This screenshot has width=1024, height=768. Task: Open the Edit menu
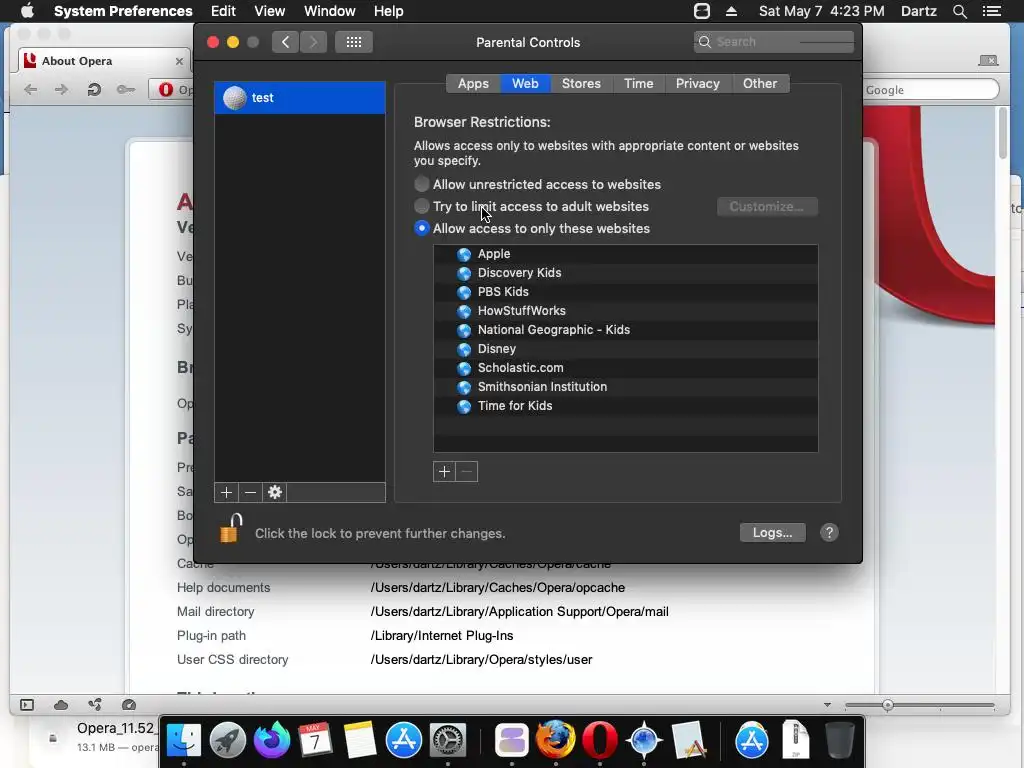(x=223, y=11)
